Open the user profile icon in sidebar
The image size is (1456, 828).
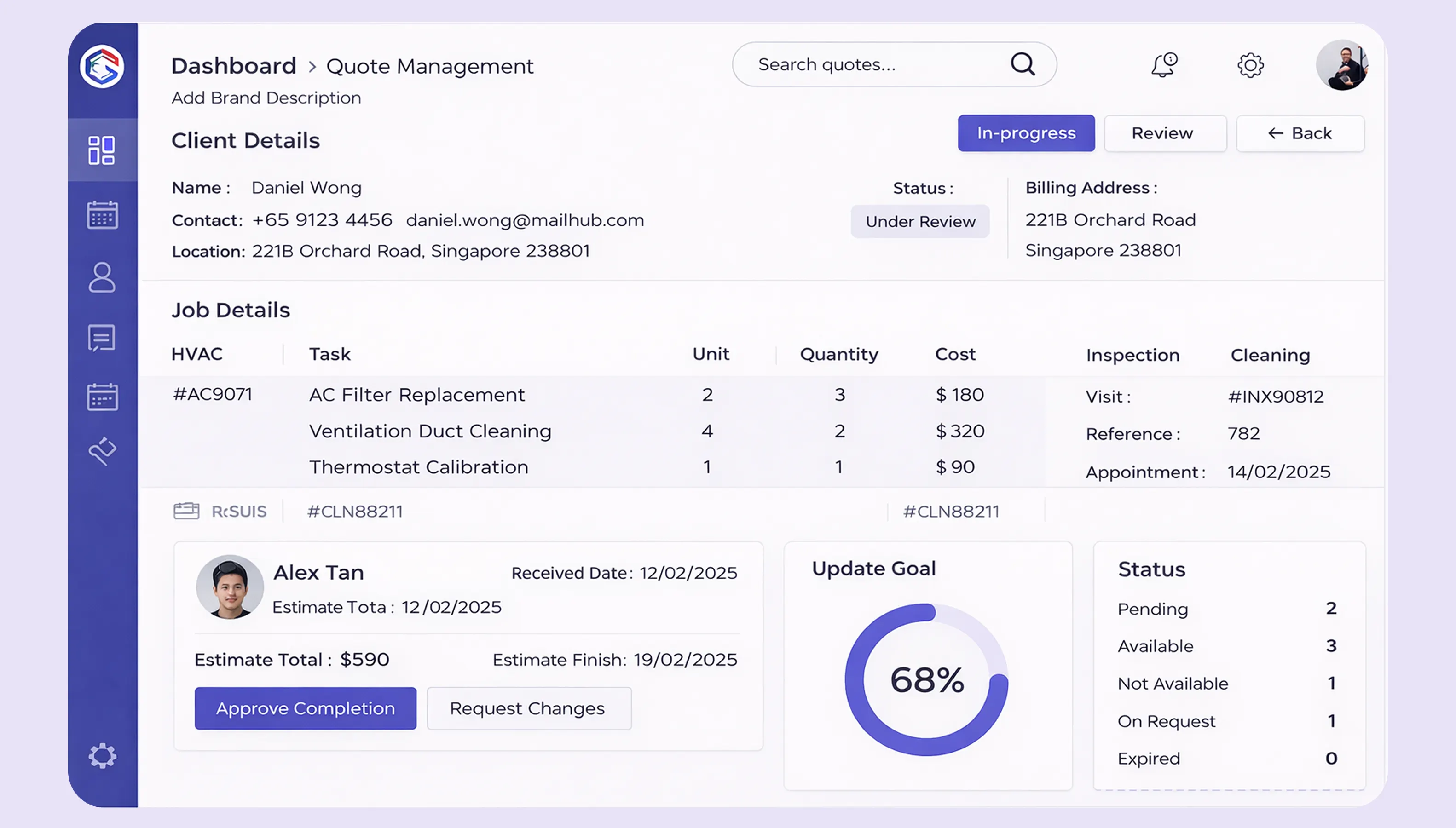pyautogui.click(x=102, y=277)
